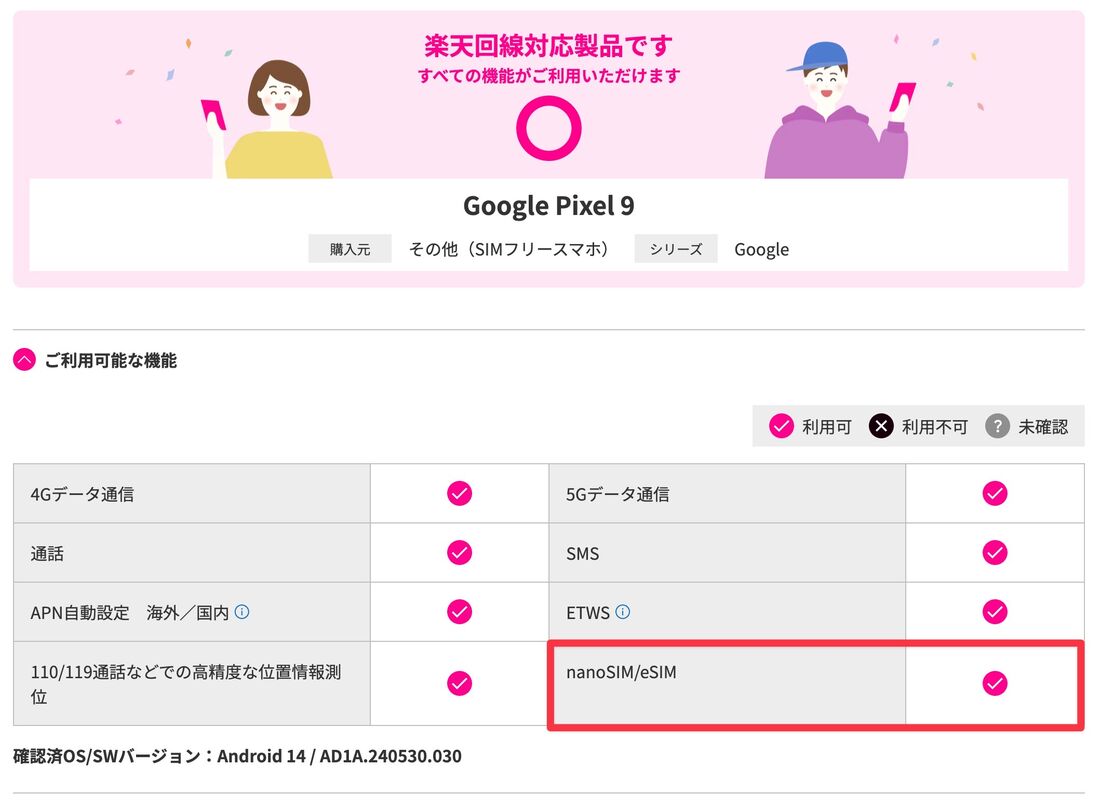Screen dimensions: 1100x807
Task: Click the 未確認 question mark icon
Action: coord(998,426)
